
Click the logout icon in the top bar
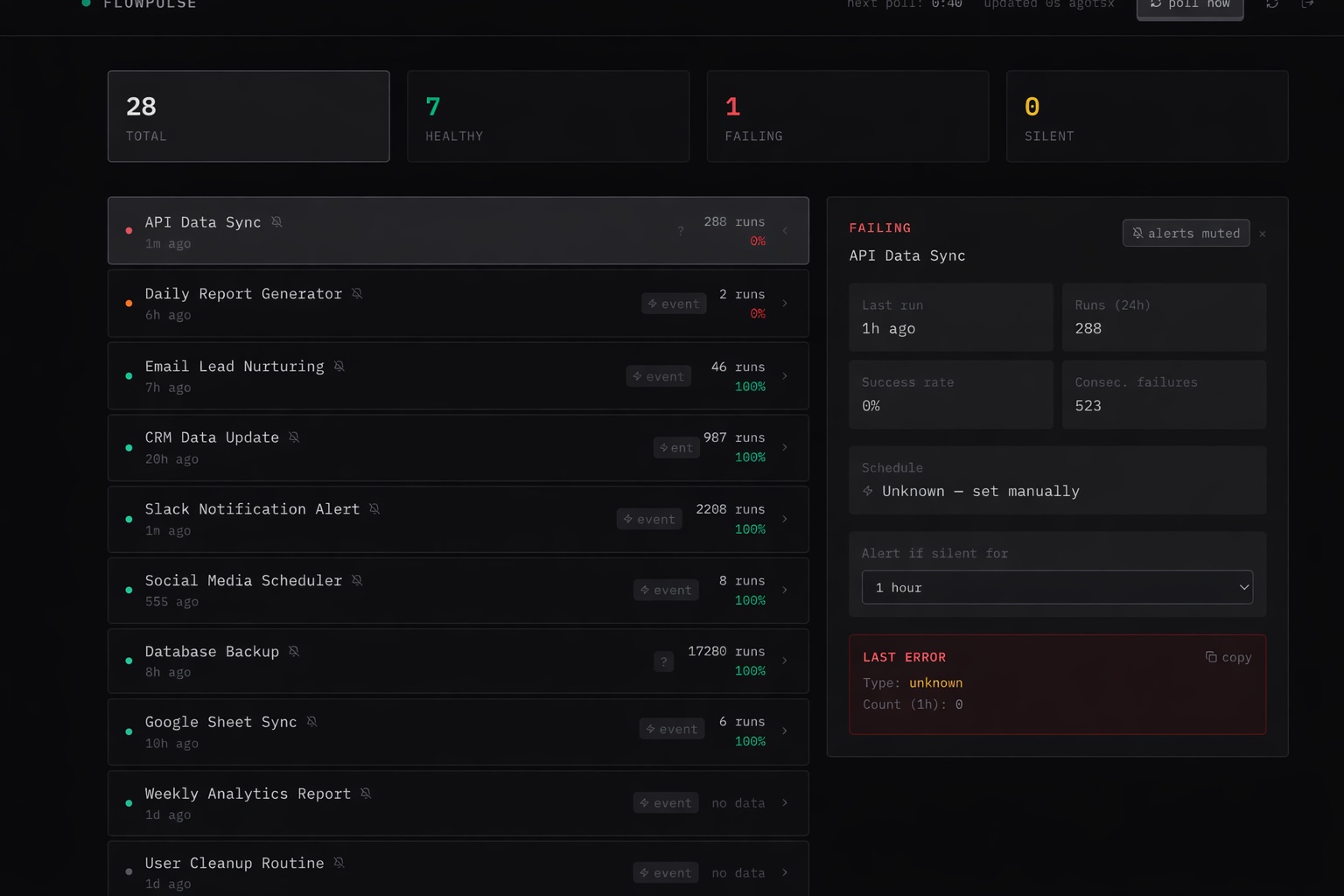1307,4
